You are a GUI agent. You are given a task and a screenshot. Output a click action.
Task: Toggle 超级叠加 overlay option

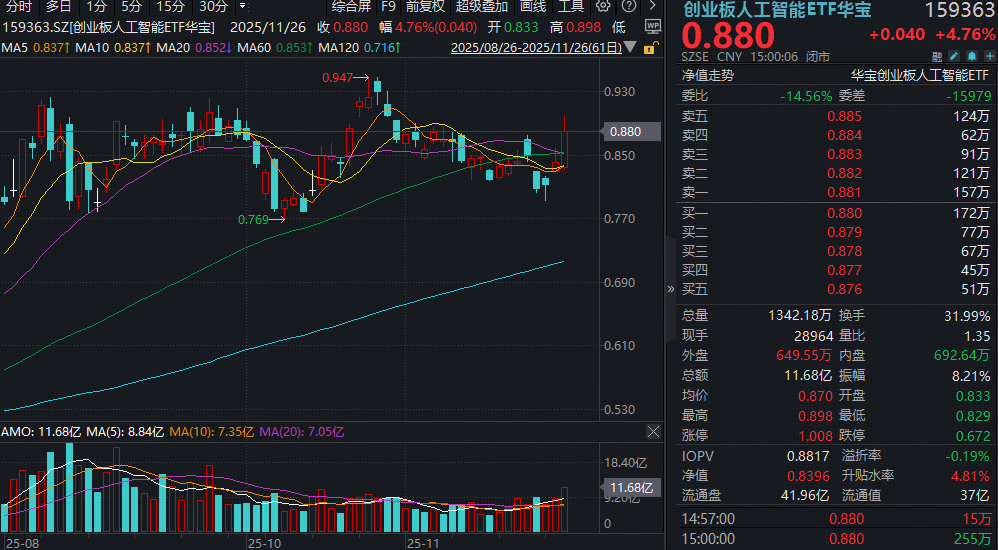point(482,6)
